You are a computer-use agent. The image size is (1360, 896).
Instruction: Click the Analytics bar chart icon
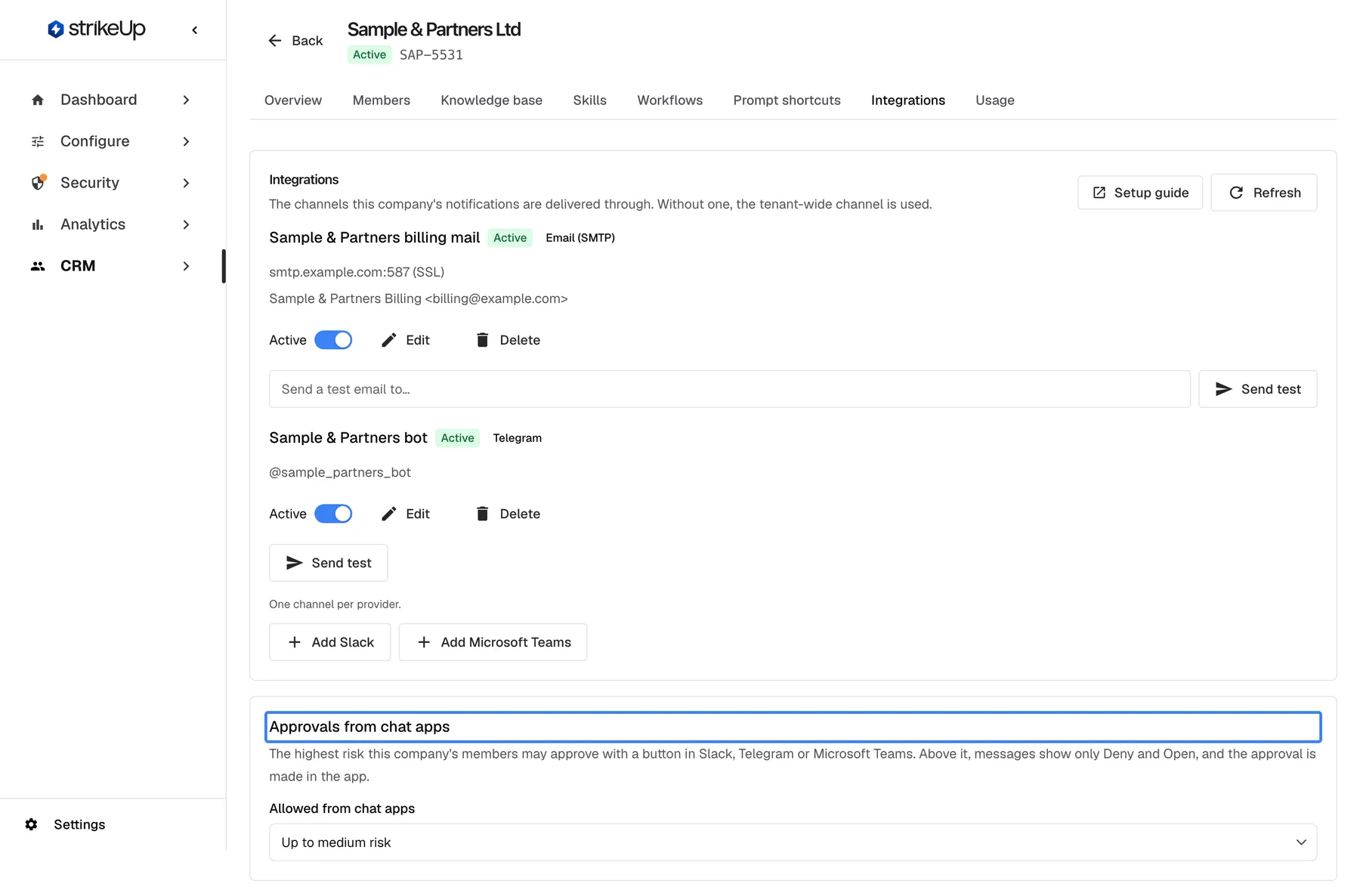point(38,224)
